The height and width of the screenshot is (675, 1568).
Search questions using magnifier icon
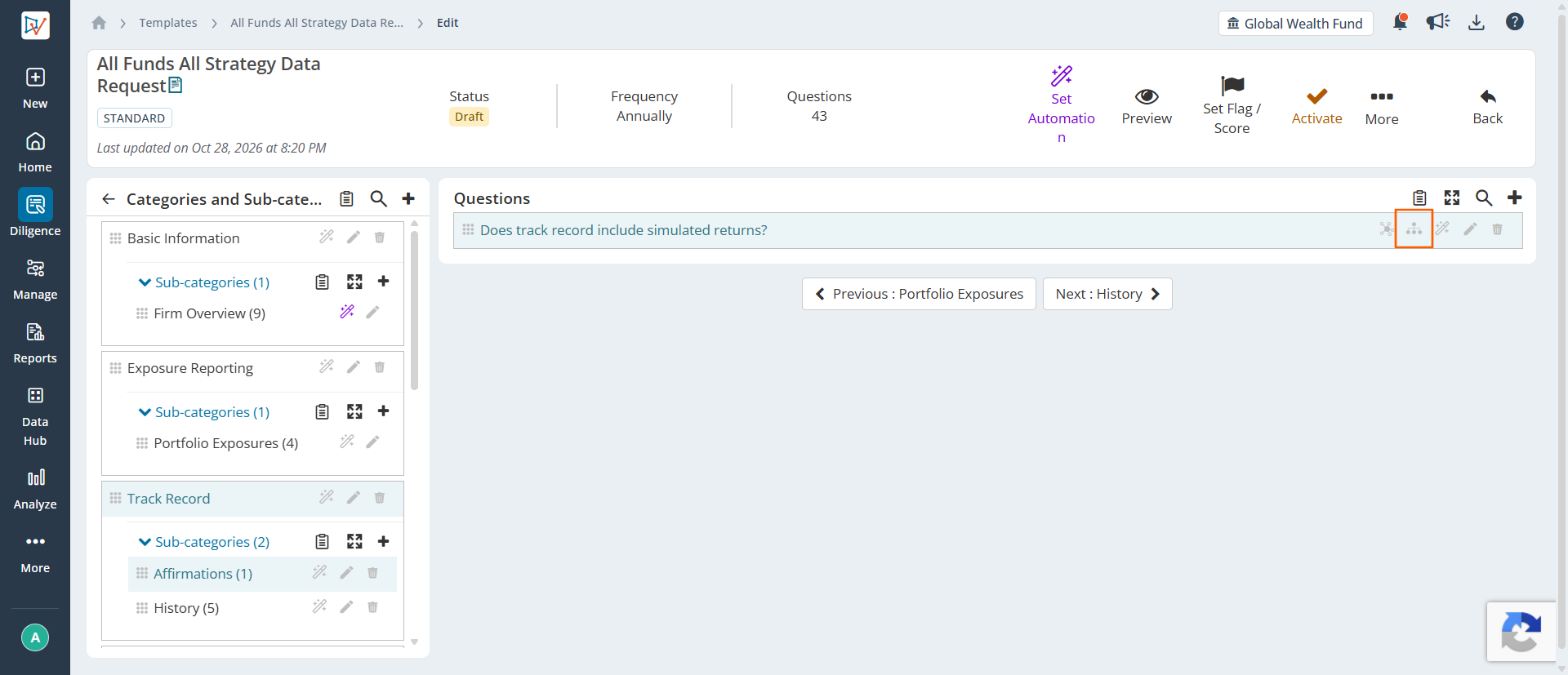(1484, 198)
